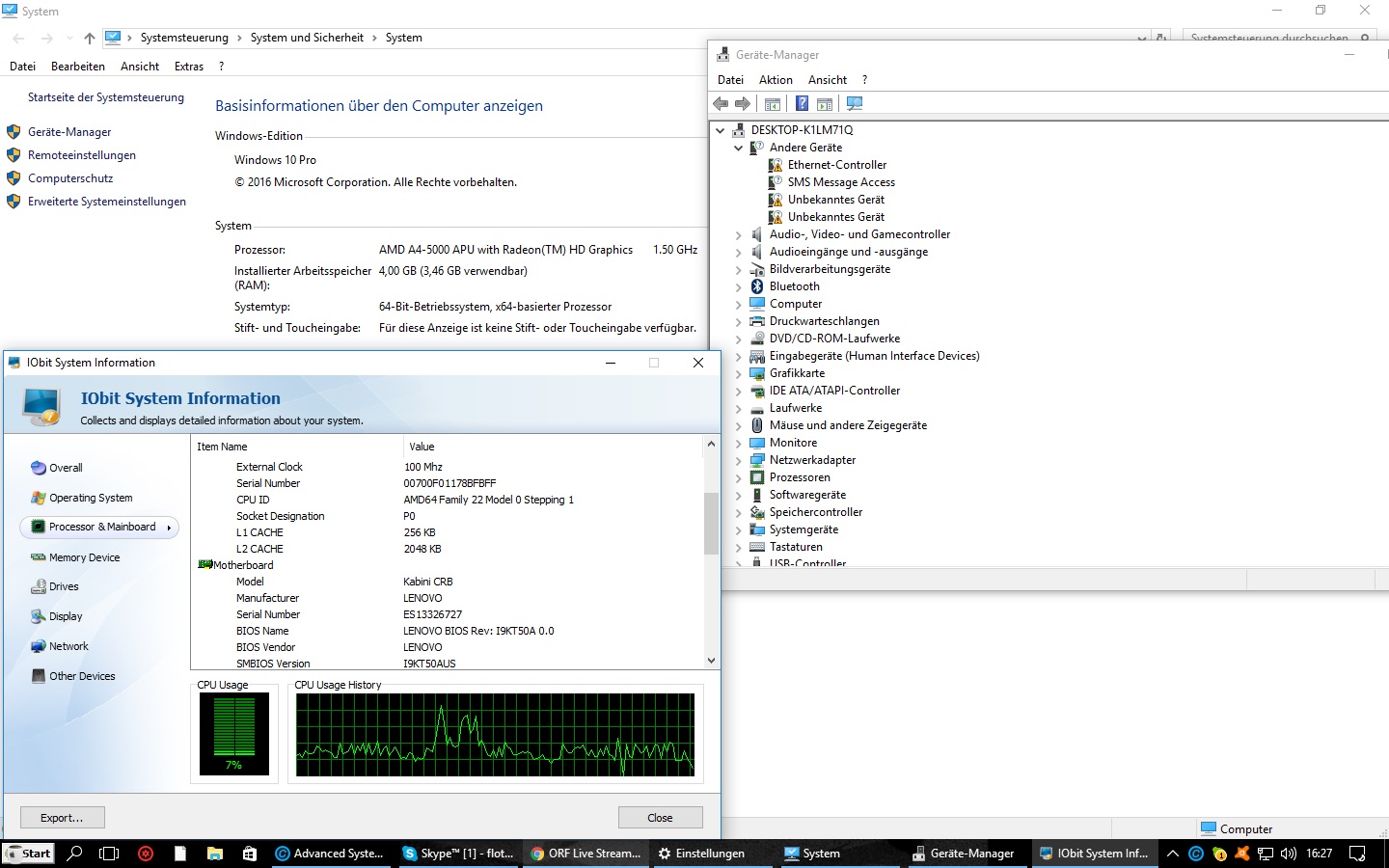
Task: Expand the Bluetooth node
Action: [739, 286]
